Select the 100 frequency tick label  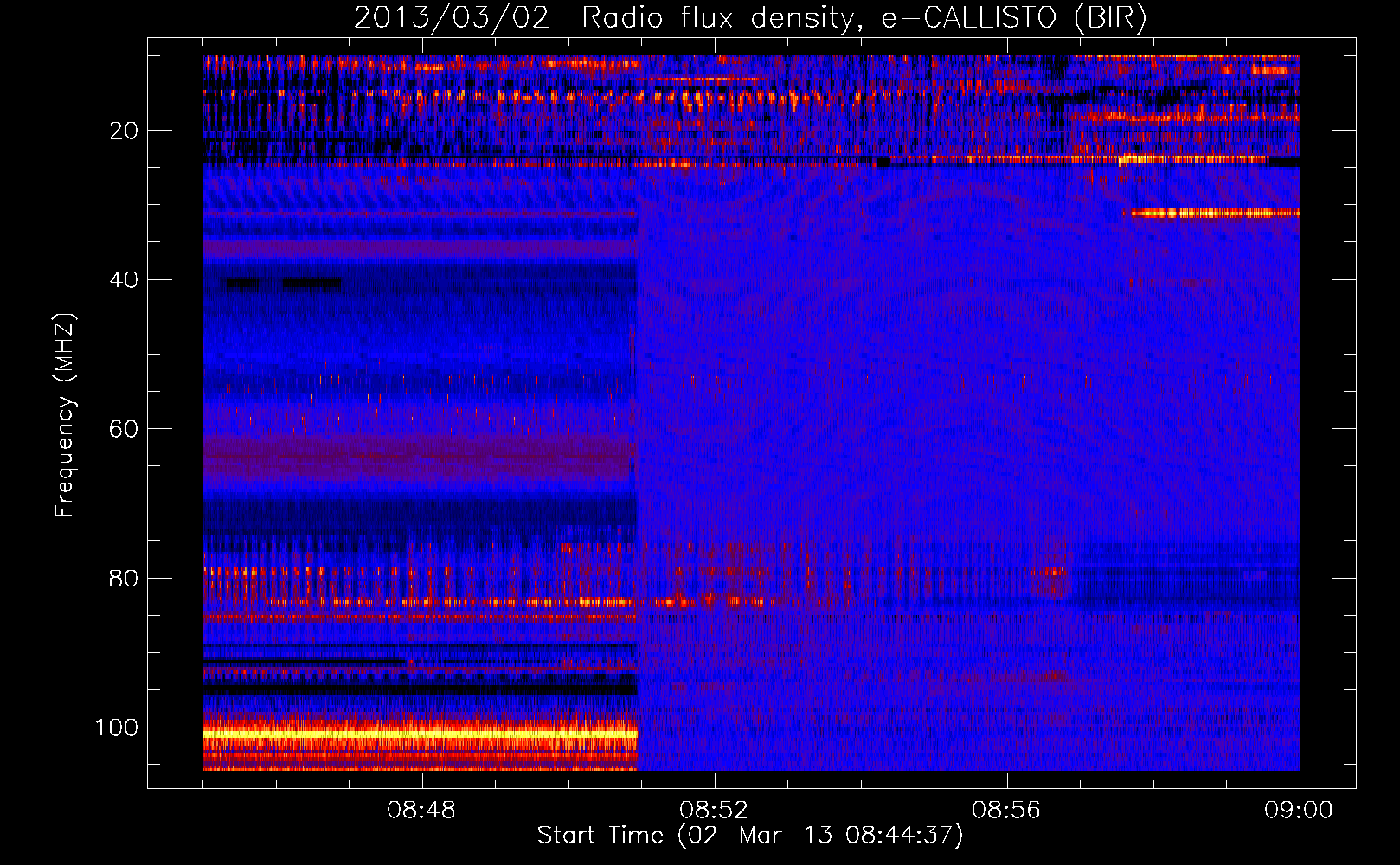click(x=118, y=727)
